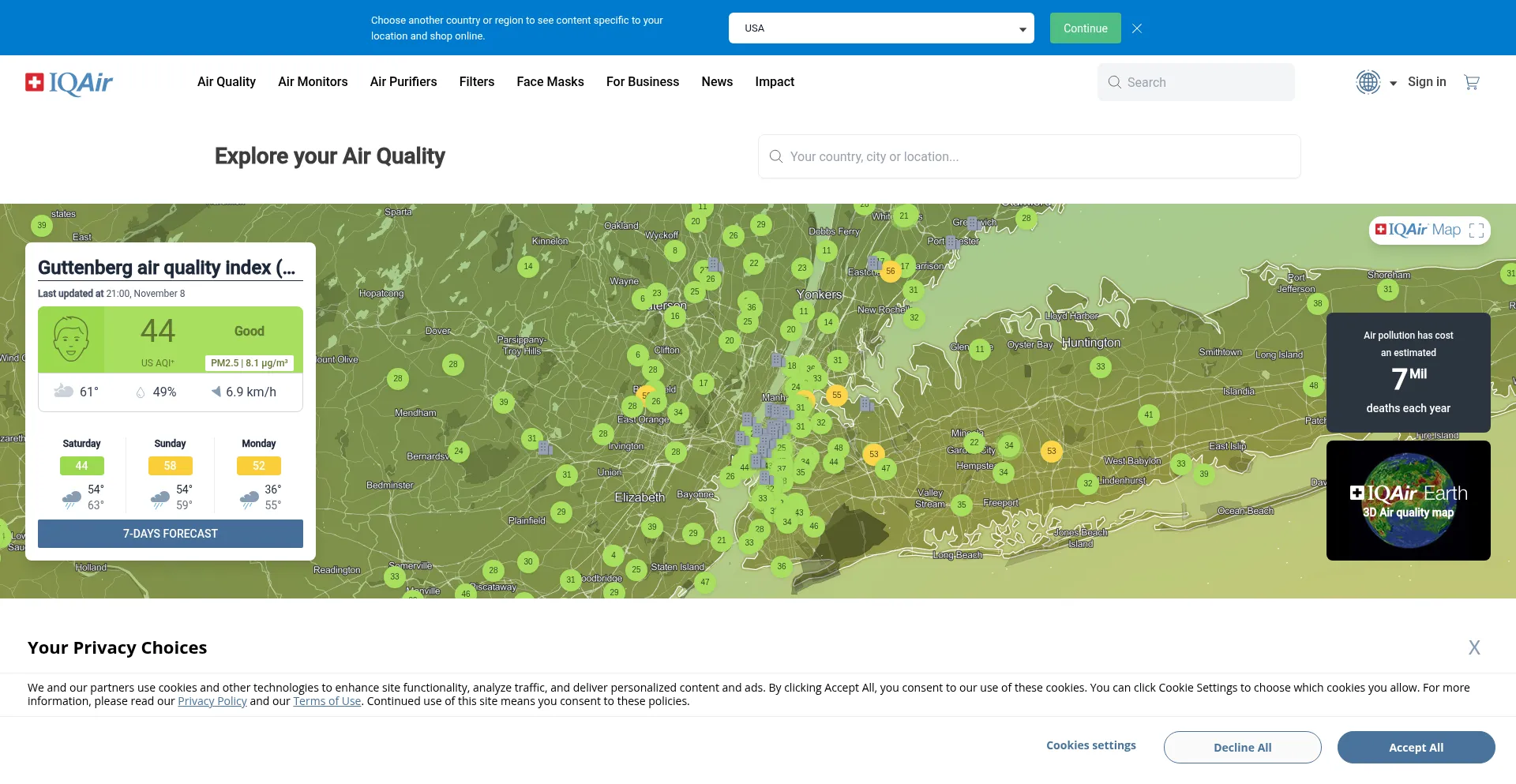Click the globe language icon
The image size is (1516, 784).
(x=1368, y=82)
